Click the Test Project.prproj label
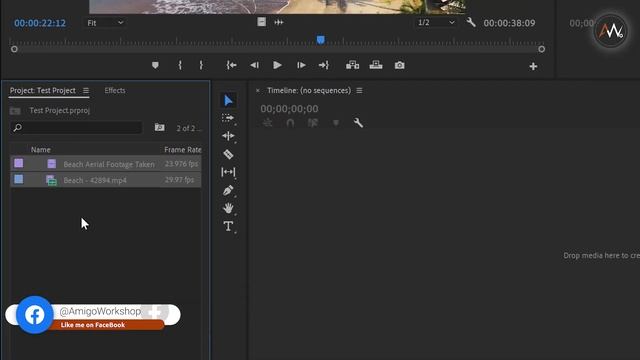640x360 pixels. (x=60, y=111)
